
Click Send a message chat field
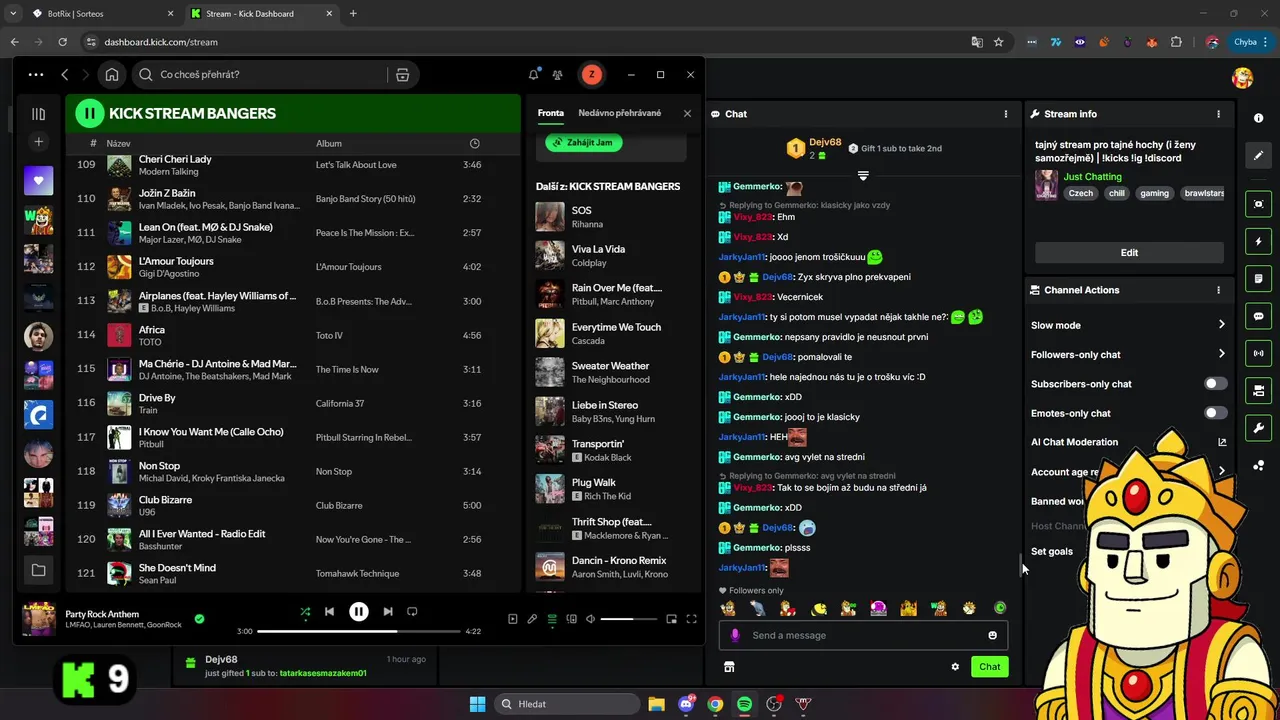tap(863, 635)
